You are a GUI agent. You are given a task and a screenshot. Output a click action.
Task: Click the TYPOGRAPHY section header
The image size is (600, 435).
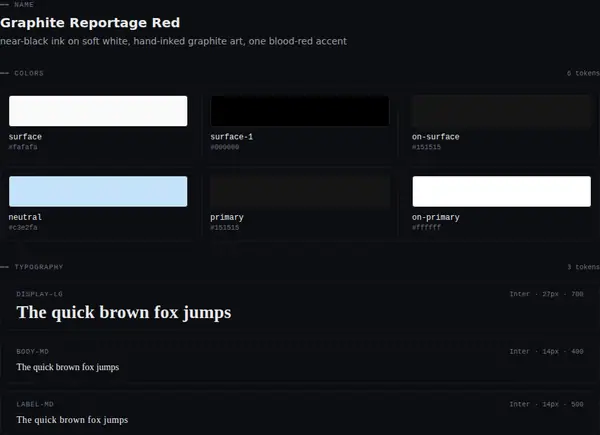39,267
